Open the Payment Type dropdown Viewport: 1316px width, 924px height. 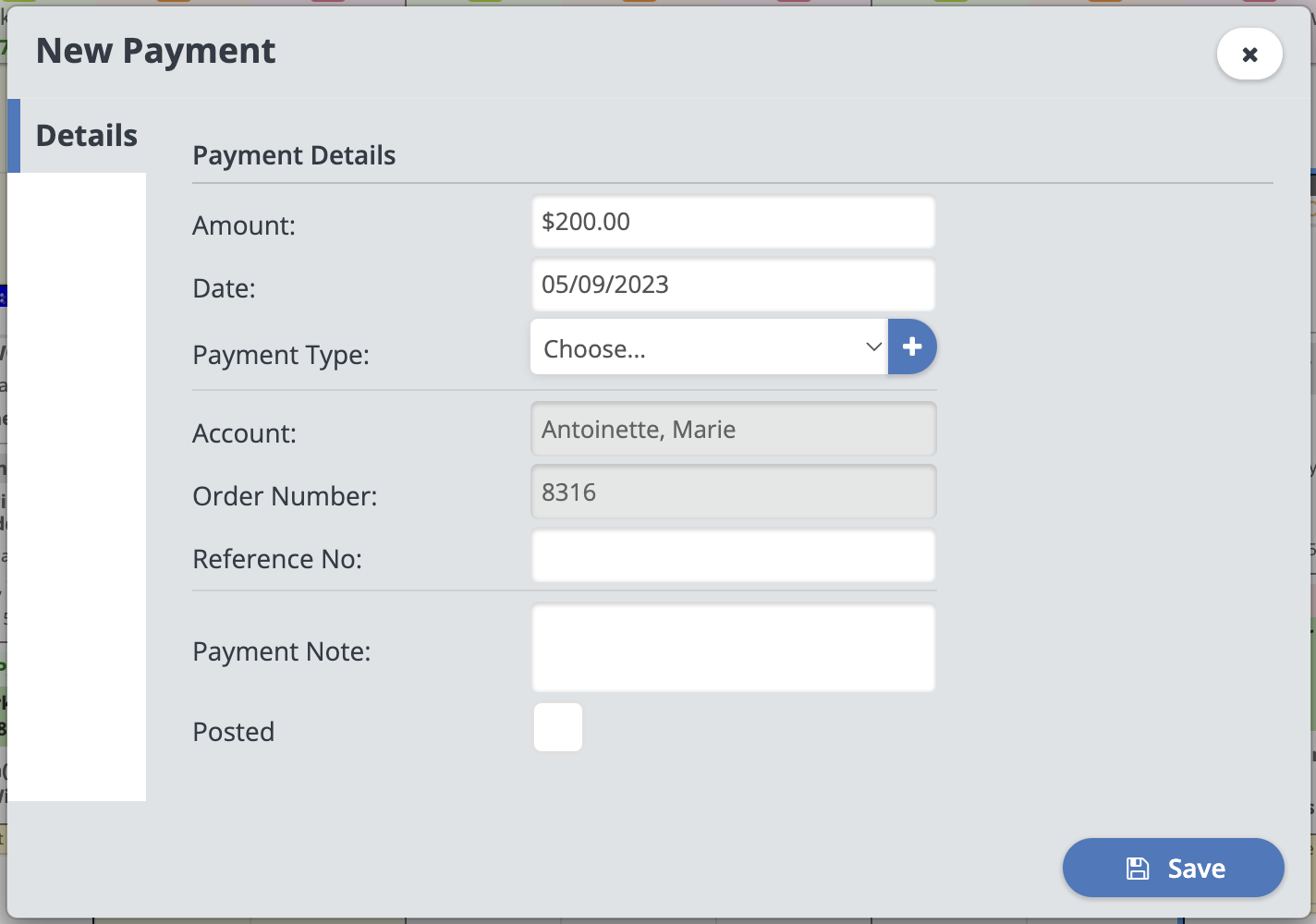click(708, 347)
